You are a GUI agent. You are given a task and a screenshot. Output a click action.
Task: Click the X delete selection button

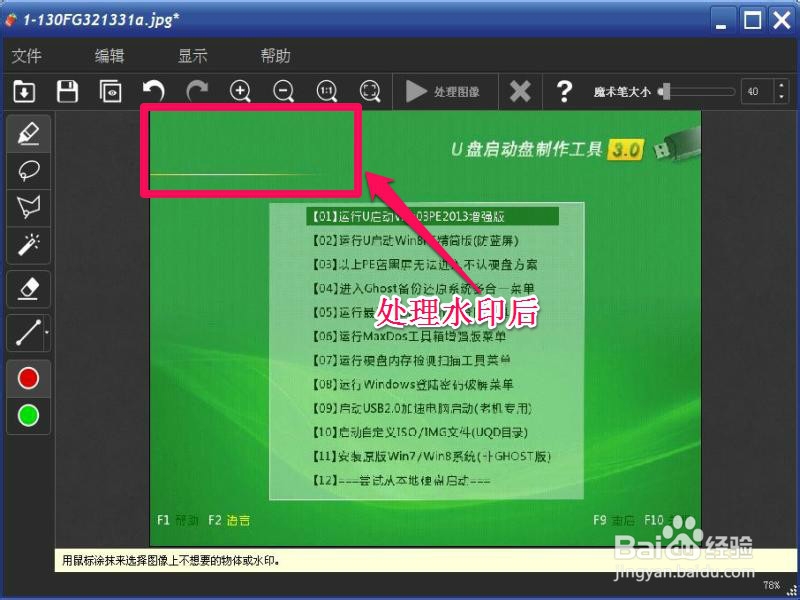click(520, 91)
